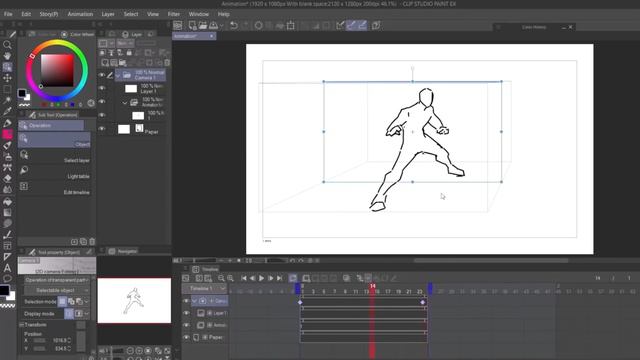Image resolution: width=640 pixels, height=360 pixels.
Task: Open the Window menu
Action: pyautogui.click(x=199, y=14)
